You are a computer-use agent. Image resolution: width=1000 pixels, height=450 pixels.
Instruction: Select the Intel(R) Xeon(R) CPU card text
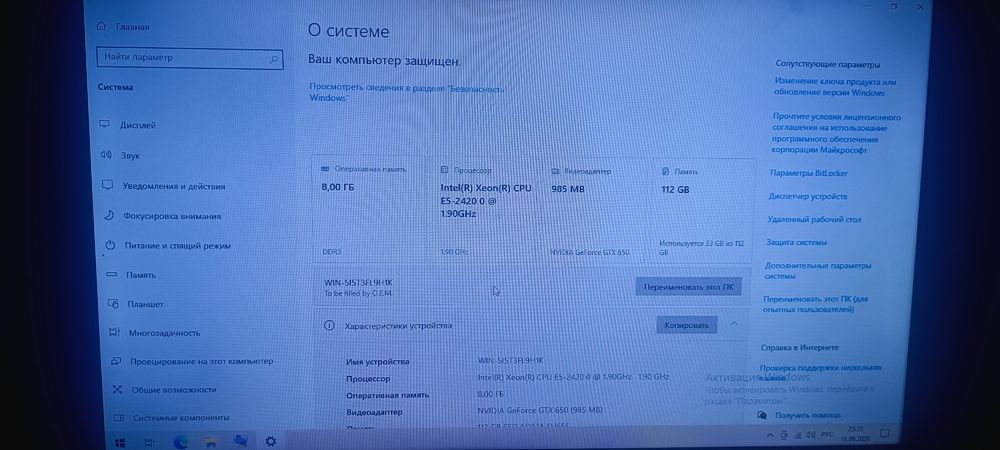pyautogui.click(x=486, y=201)
